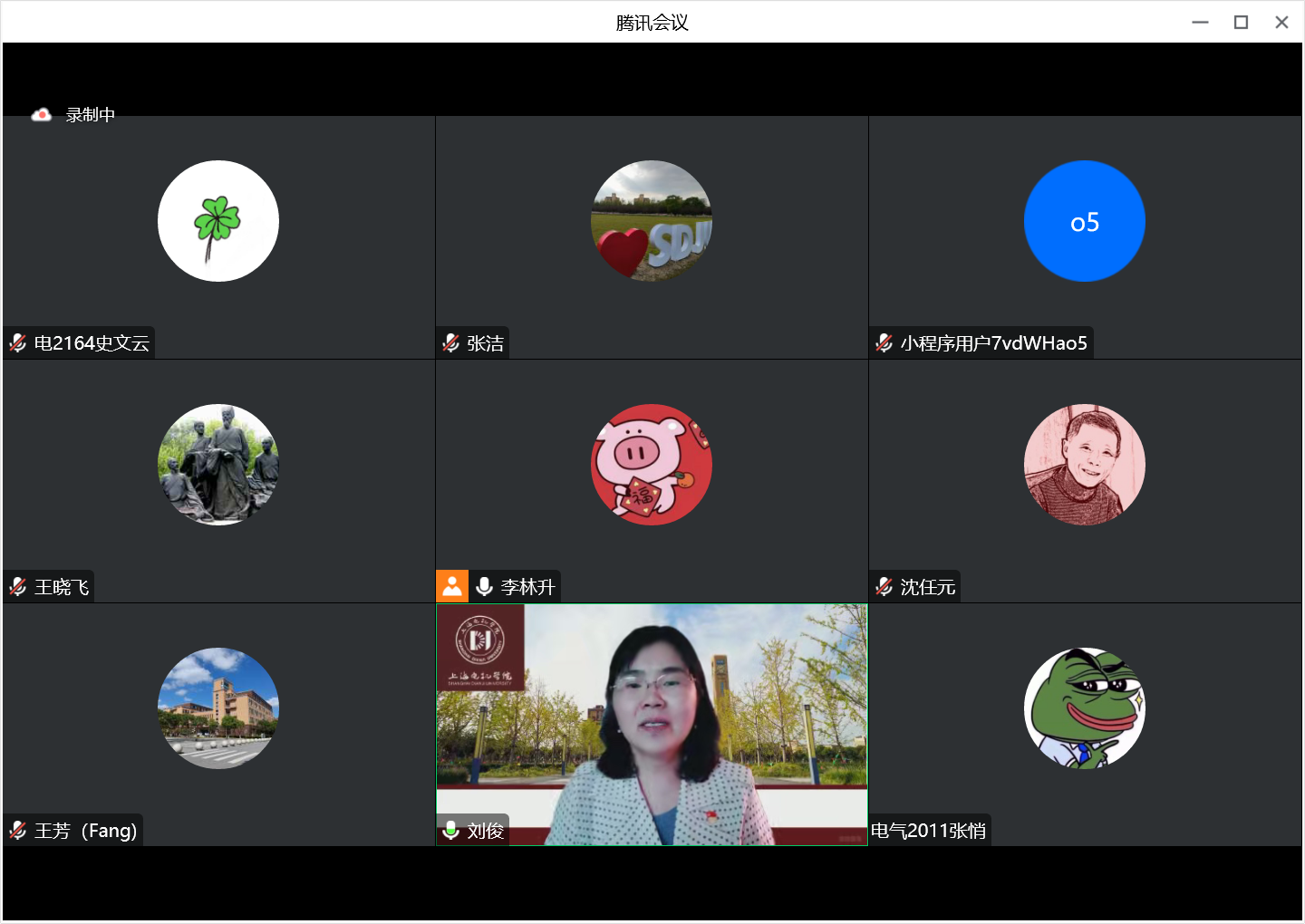The width and height of the screenshot is (1305, 924).
Task: Select the blue o5 avatar circle
Action: pyautogui.click(x=1085, y=221)
